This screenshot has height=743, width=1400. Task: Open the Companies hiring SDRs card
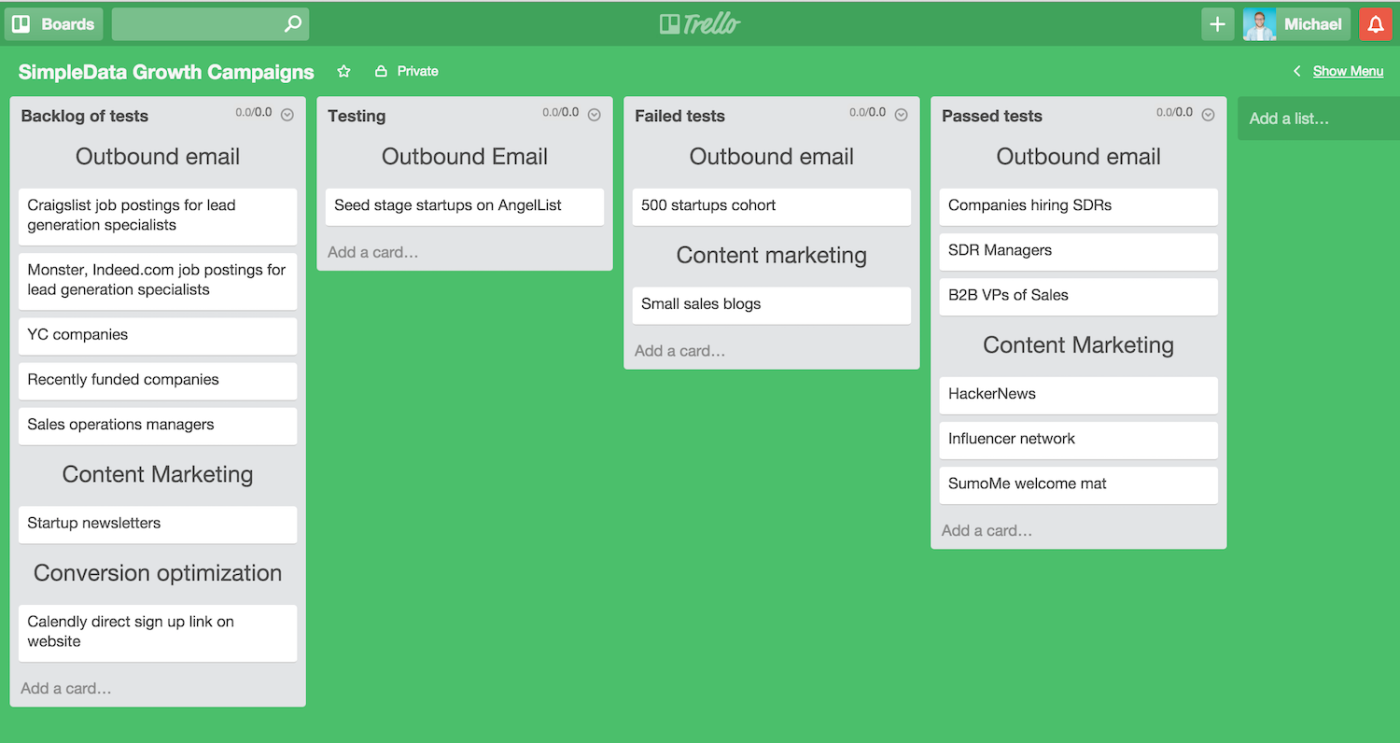(x=1079, y=206)
